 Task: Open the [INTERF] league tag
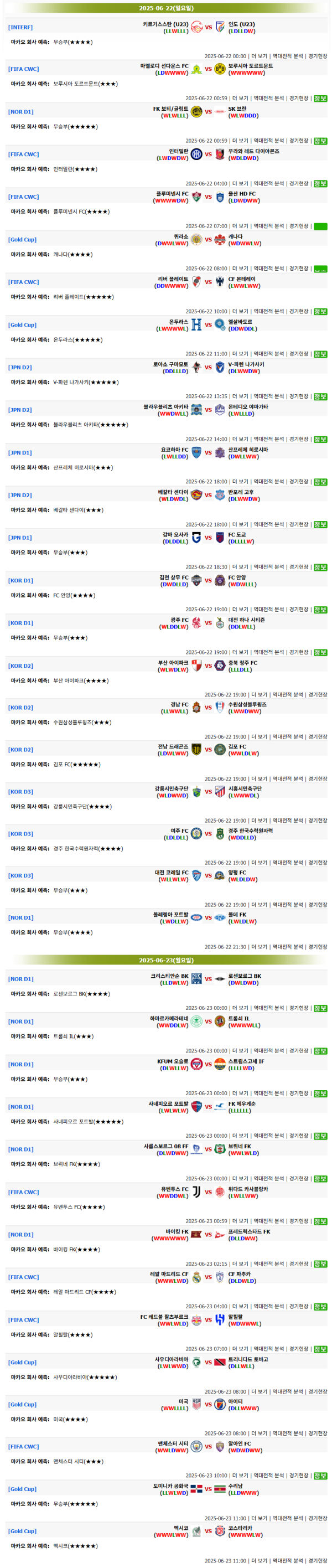[x=20, y=27]
